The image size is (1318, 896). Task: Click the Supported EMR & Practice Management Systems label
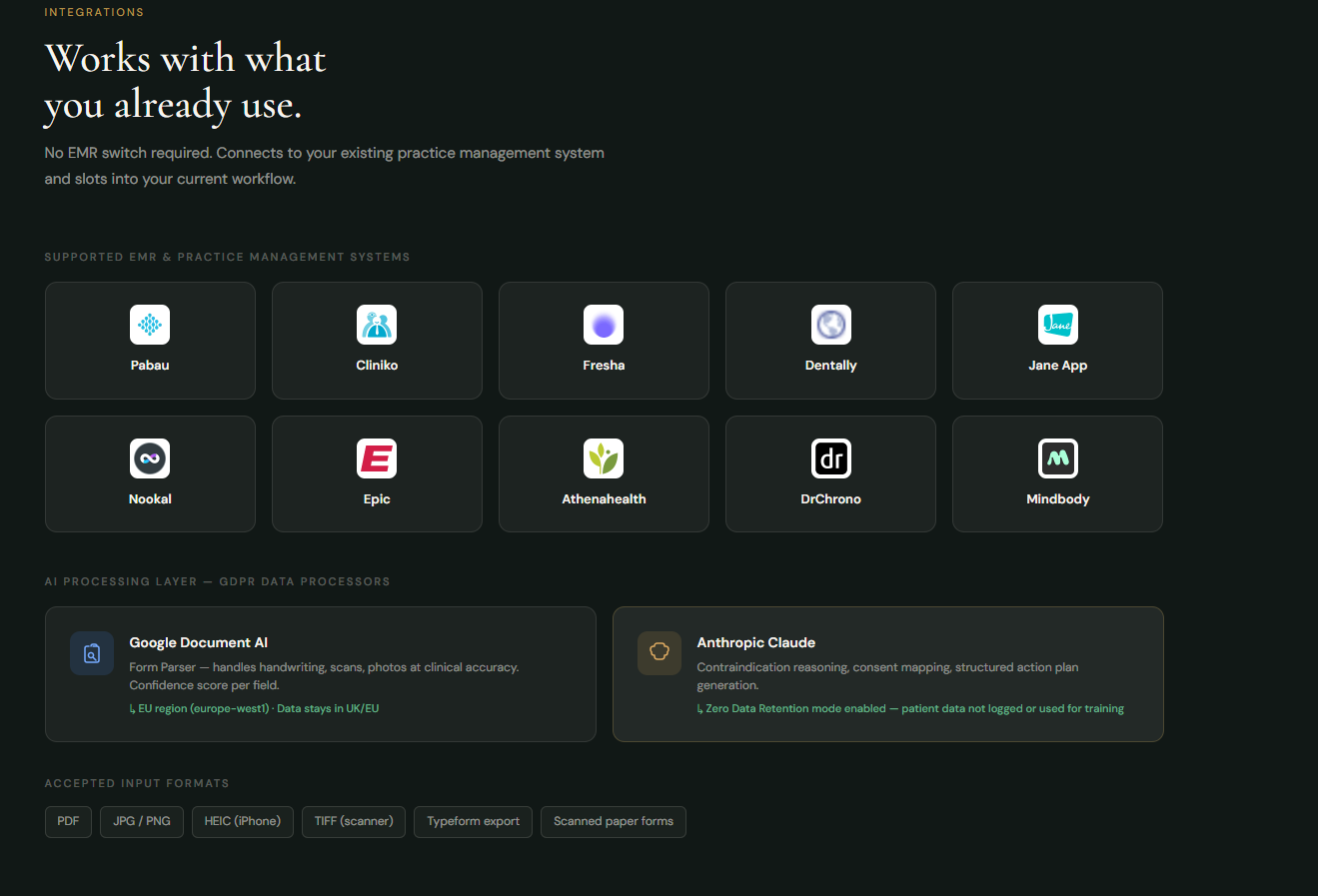point(228,257)
